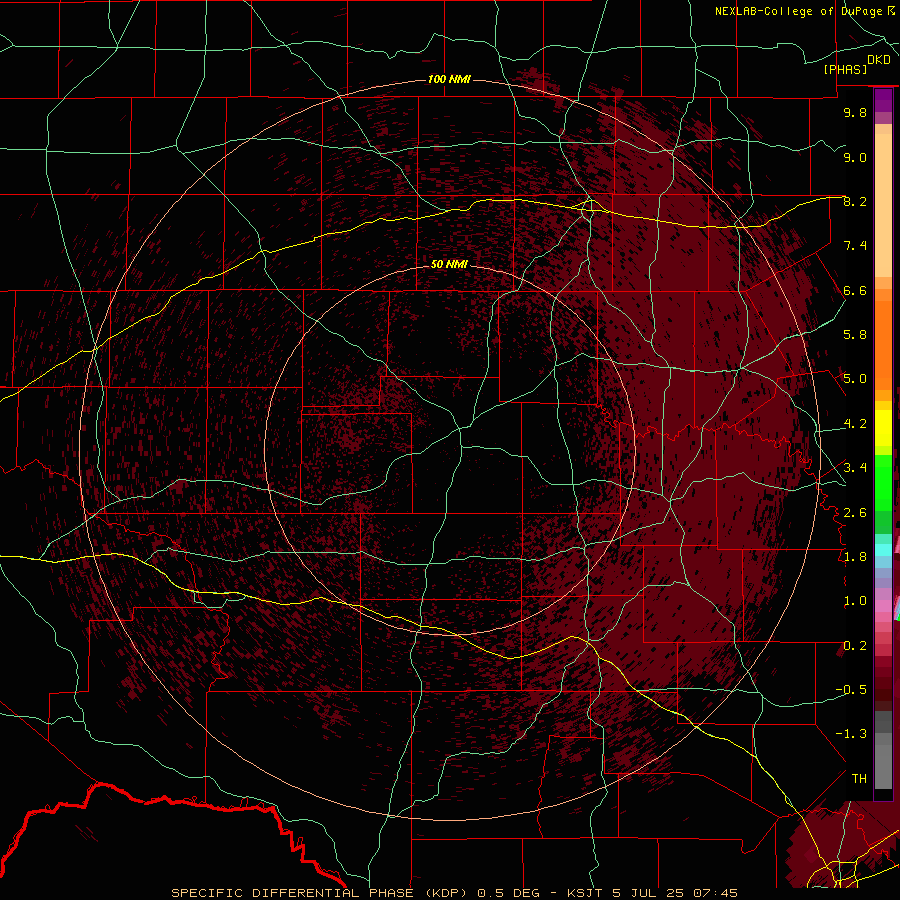Click the -1.3 scale value

click(851, 734)
